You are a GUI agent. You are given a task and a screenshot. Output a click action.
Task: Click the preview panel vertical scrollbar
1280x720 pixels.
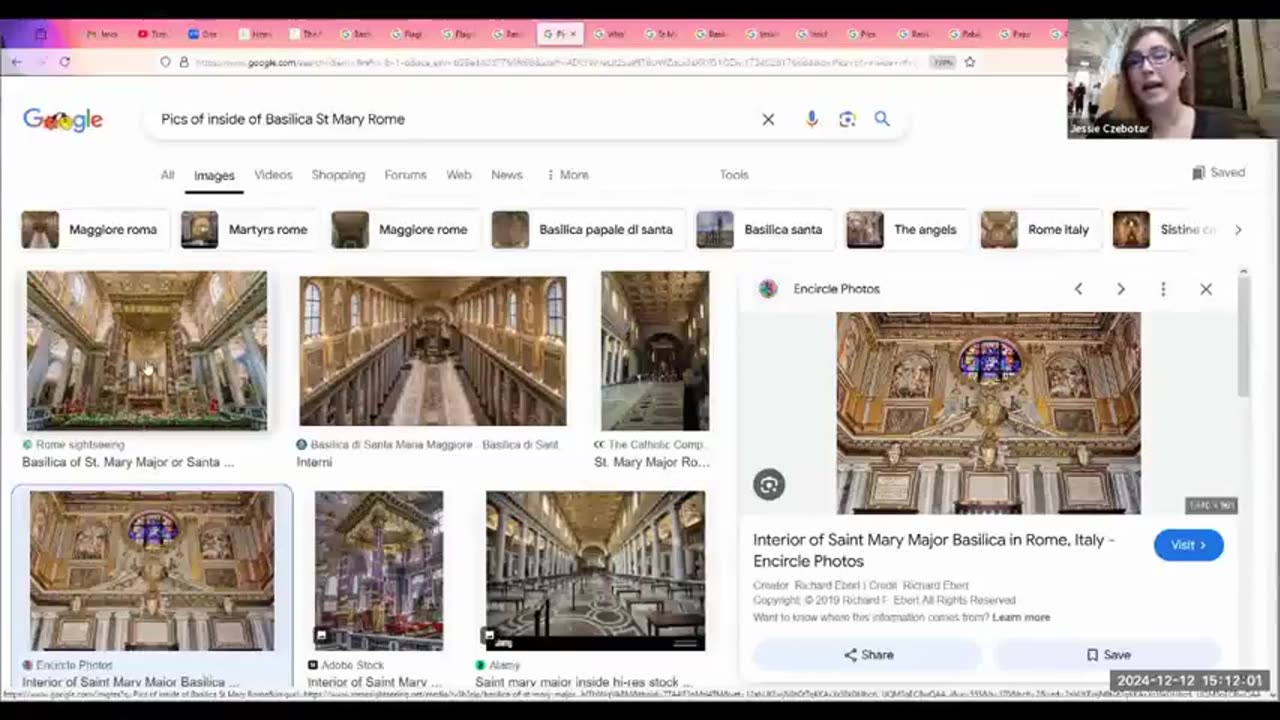[x=1243, y=337]
